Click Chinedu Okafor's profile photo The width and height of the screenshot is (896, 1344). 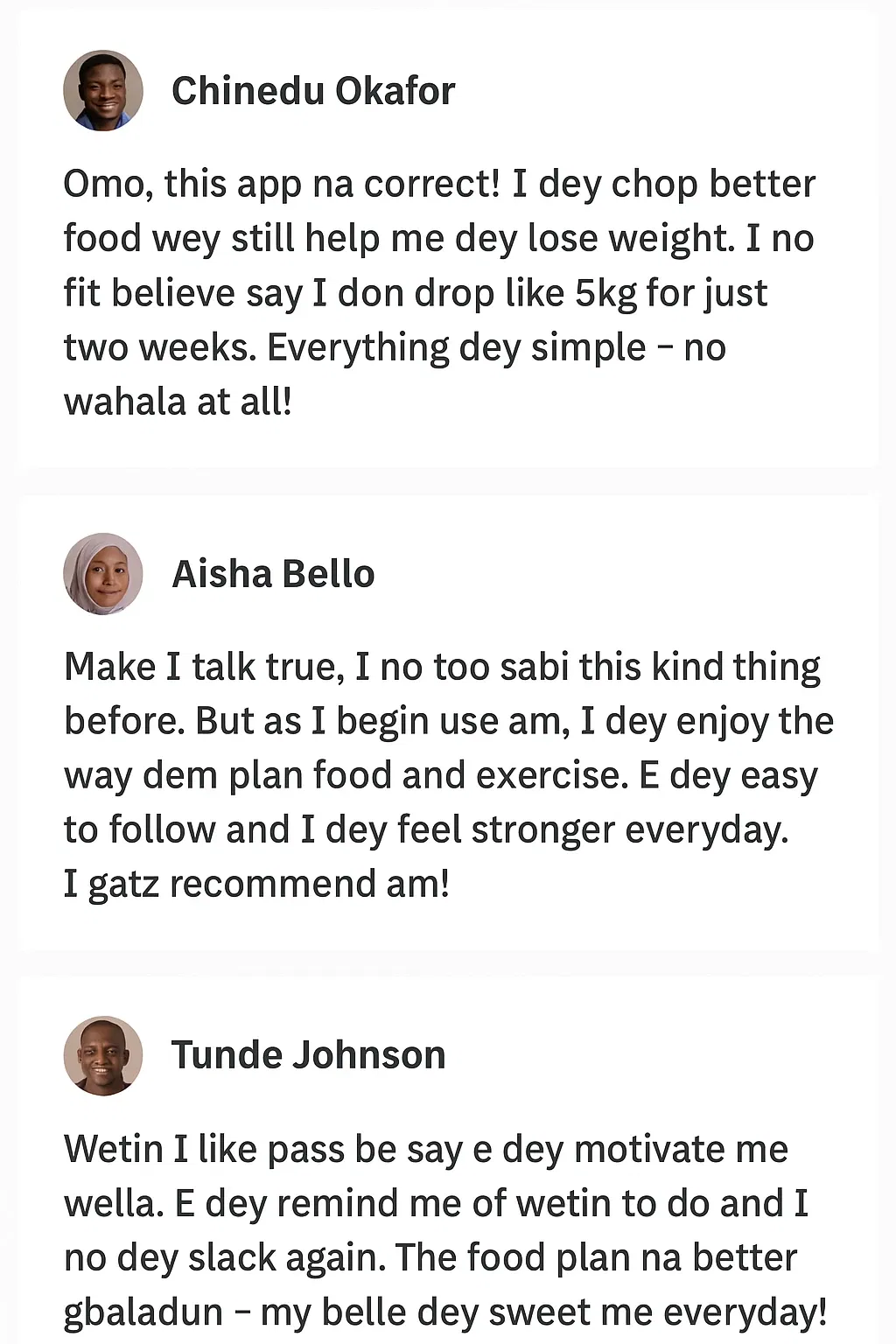pos(103,90)
